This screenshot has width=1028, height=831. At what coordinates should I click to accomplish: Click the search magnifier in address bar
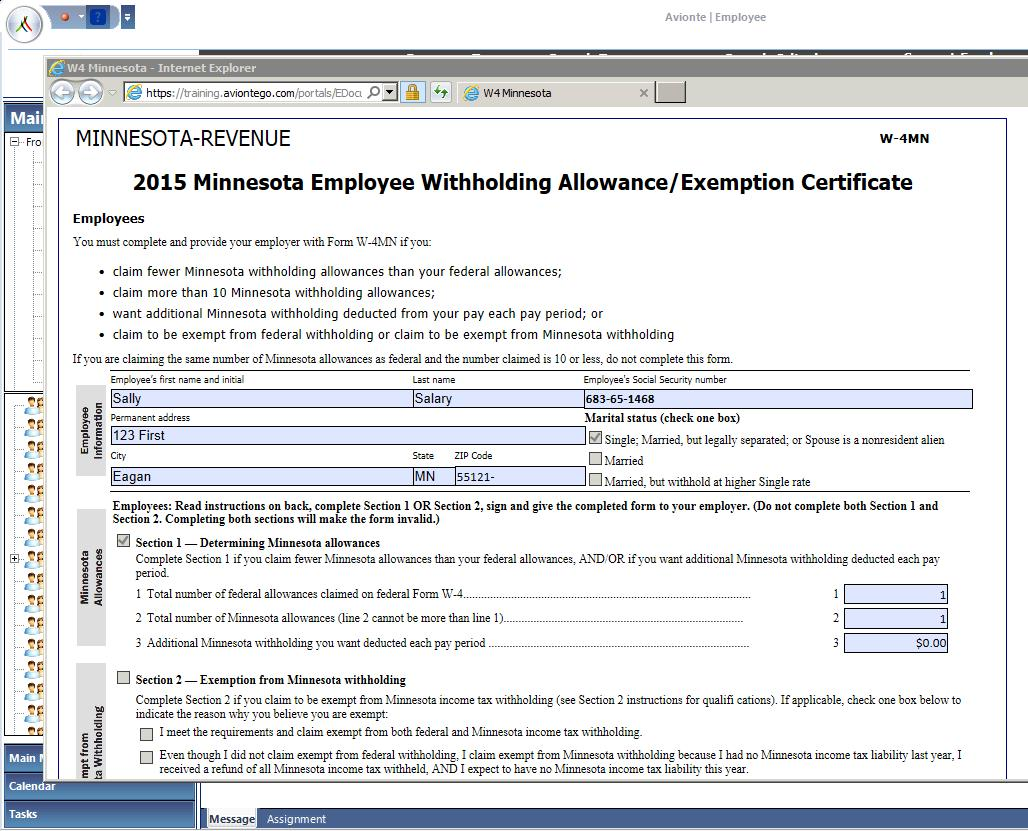click(x=374, y=92)
